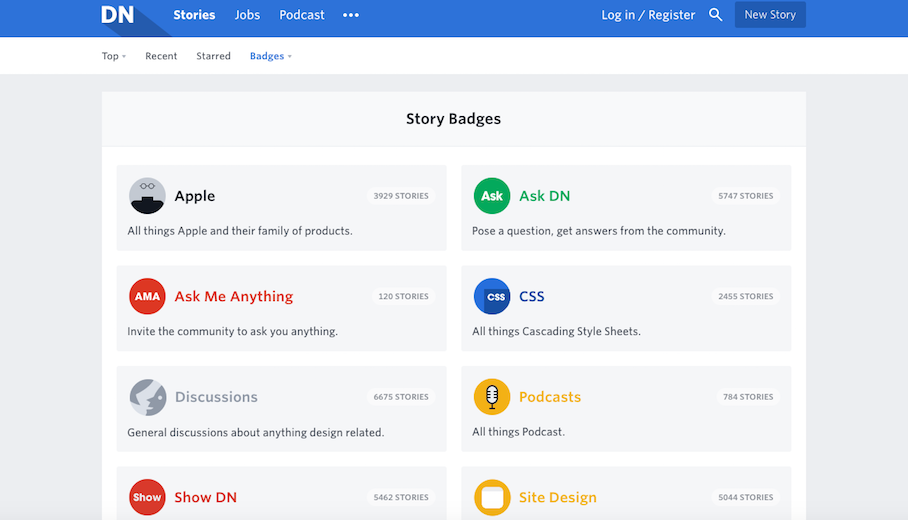
Task: Click the blue CSS badge icon
Action: (492, 296)
